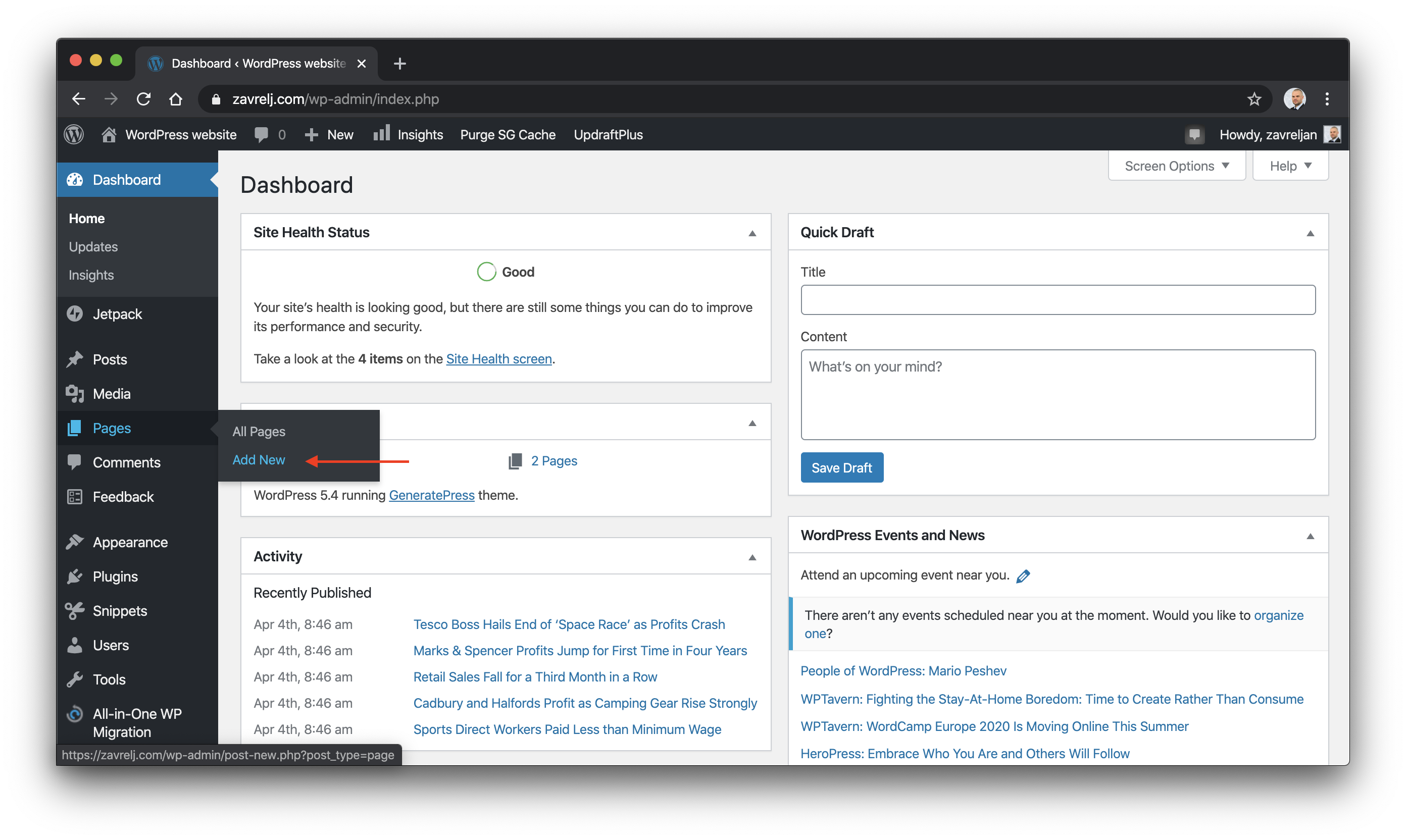Open Users in sidebar
The height and width of the screenshot is (840, 1406).
click(x=137, y=645)
